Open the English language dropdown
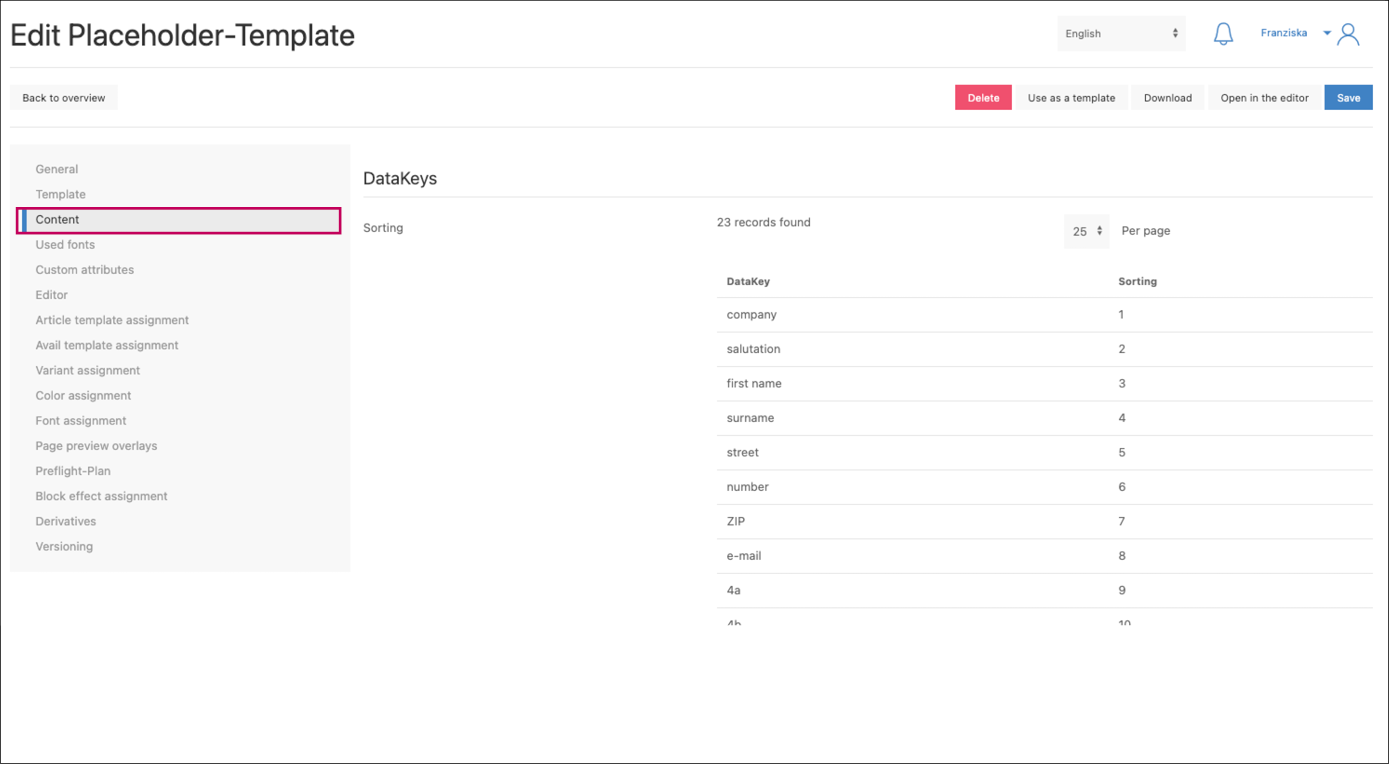 coord(1120,34)
